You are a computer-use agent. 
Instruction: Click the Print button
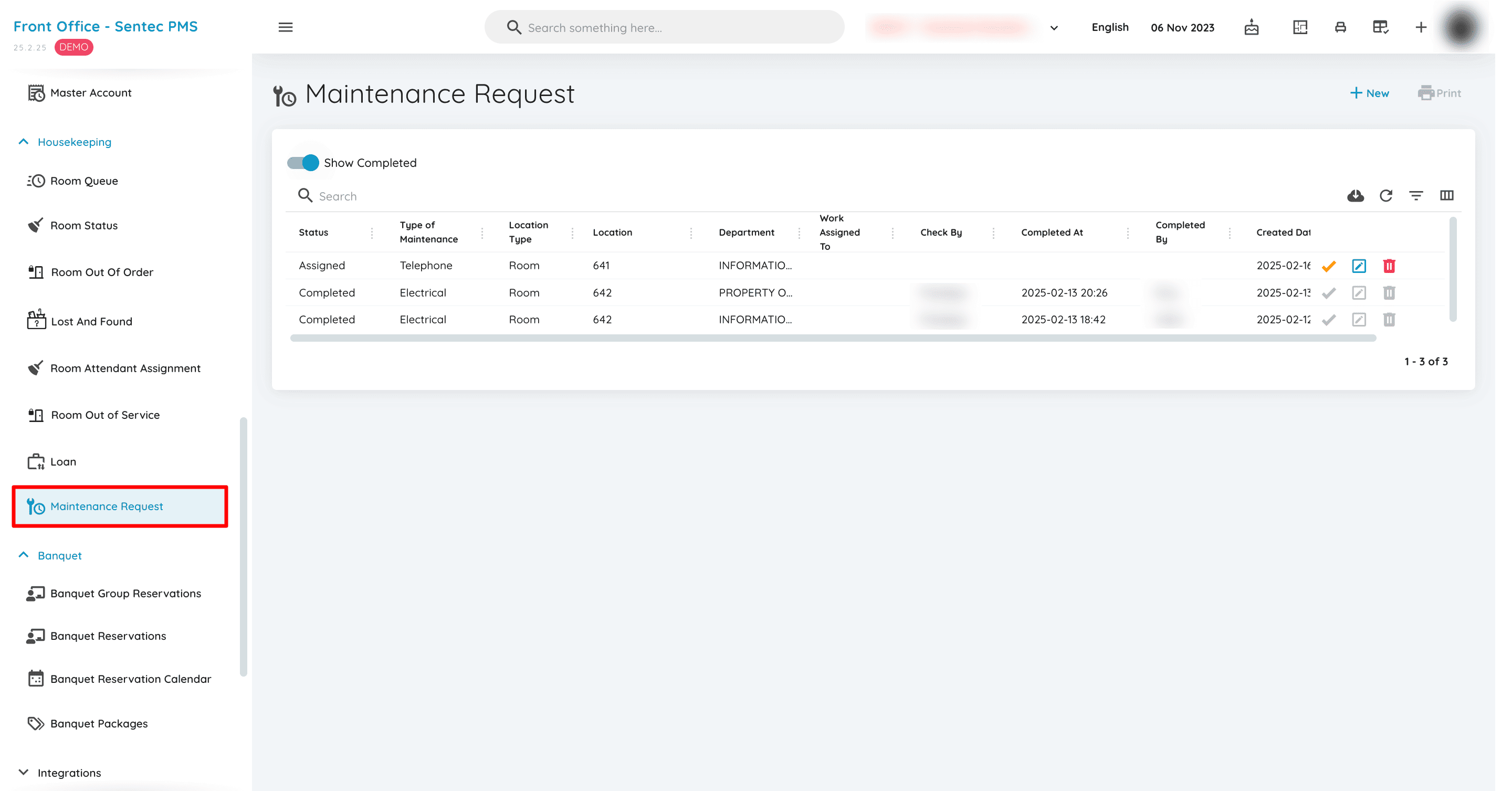click(1438, 93)
